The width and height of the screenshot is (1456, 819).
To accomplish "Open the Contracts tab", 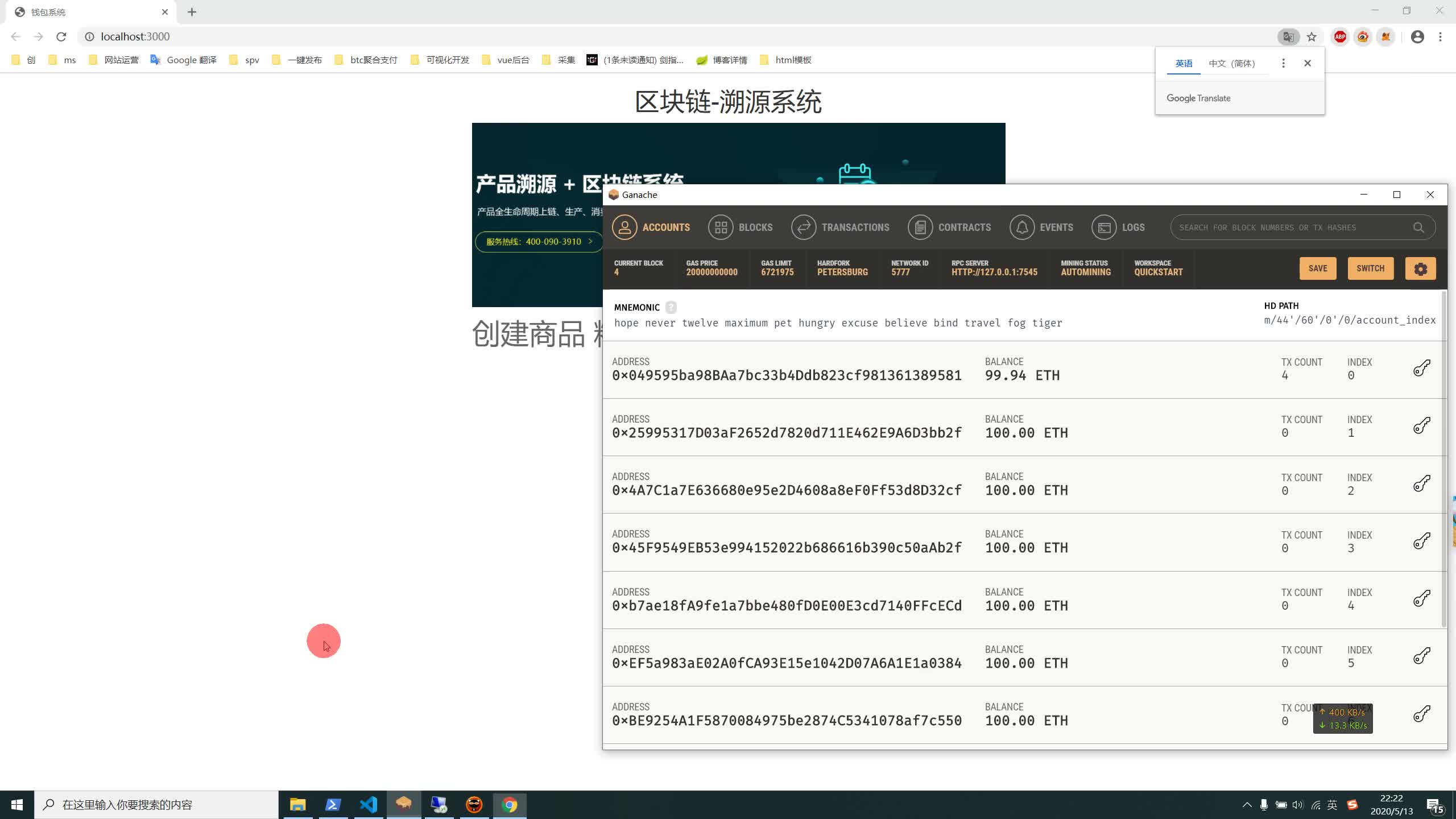I will [949, 227].
